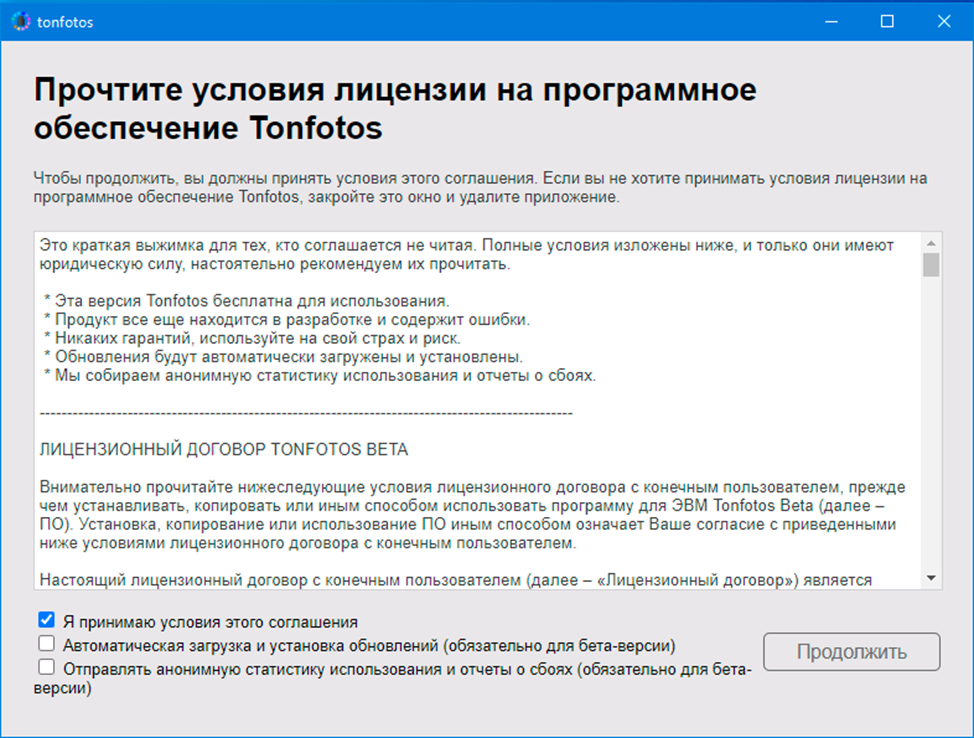Click the line '* Эта версия Tonfotos бесплатна для использования.'
974x738 pixels.
(247, 301)
